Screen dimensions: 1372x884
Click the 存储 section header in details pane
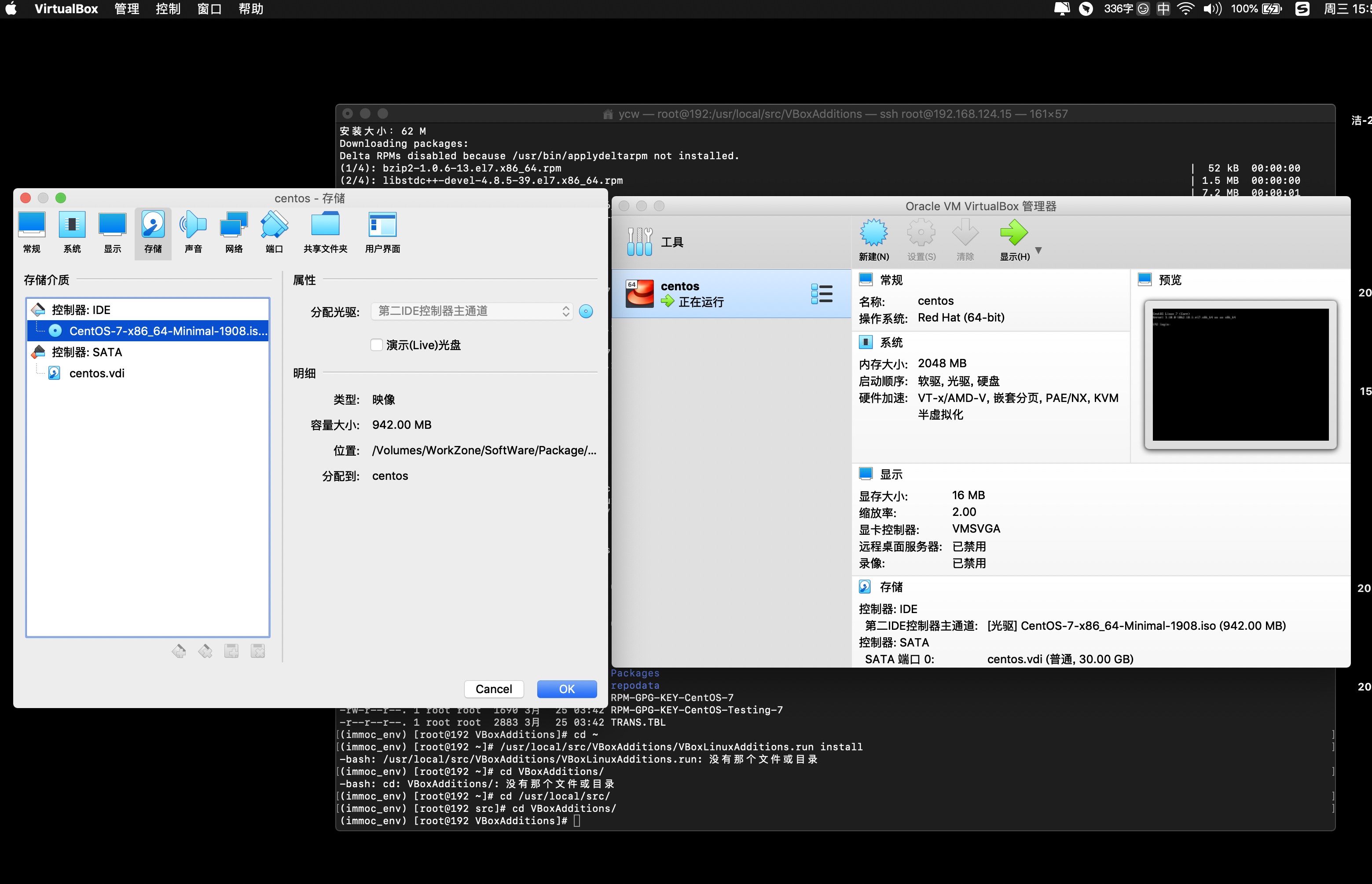891,587
